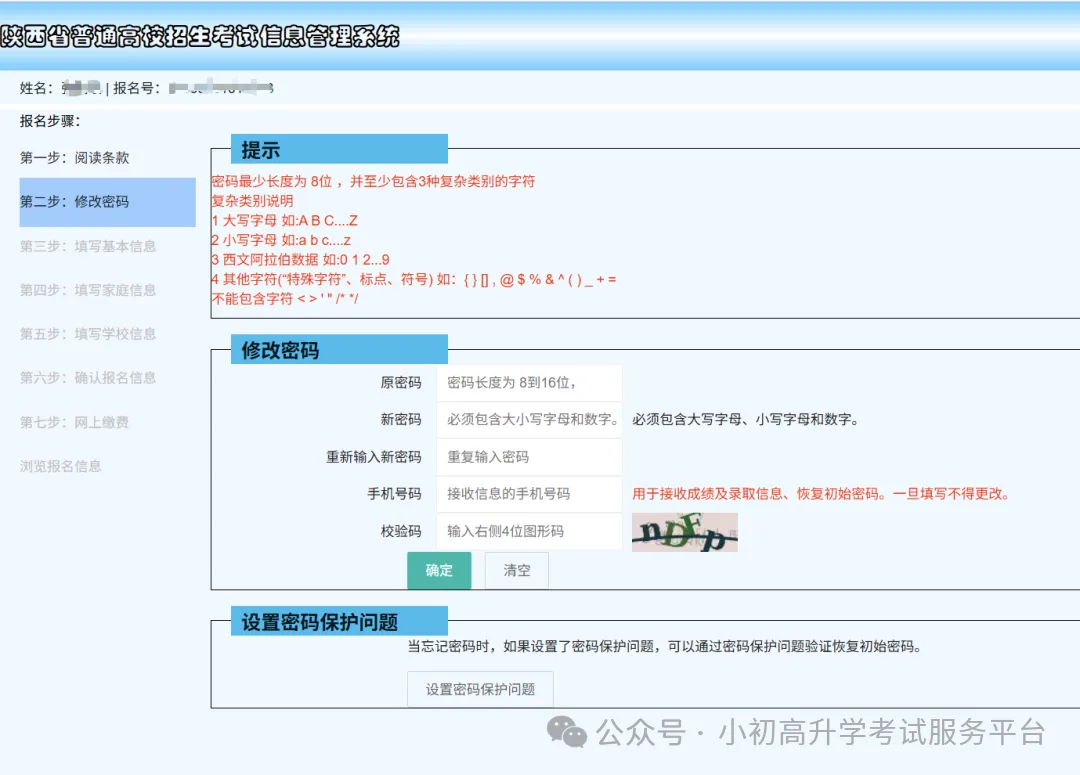Click the 校验码 field label
Screen dimensions: 1080x775
point(401,531)
